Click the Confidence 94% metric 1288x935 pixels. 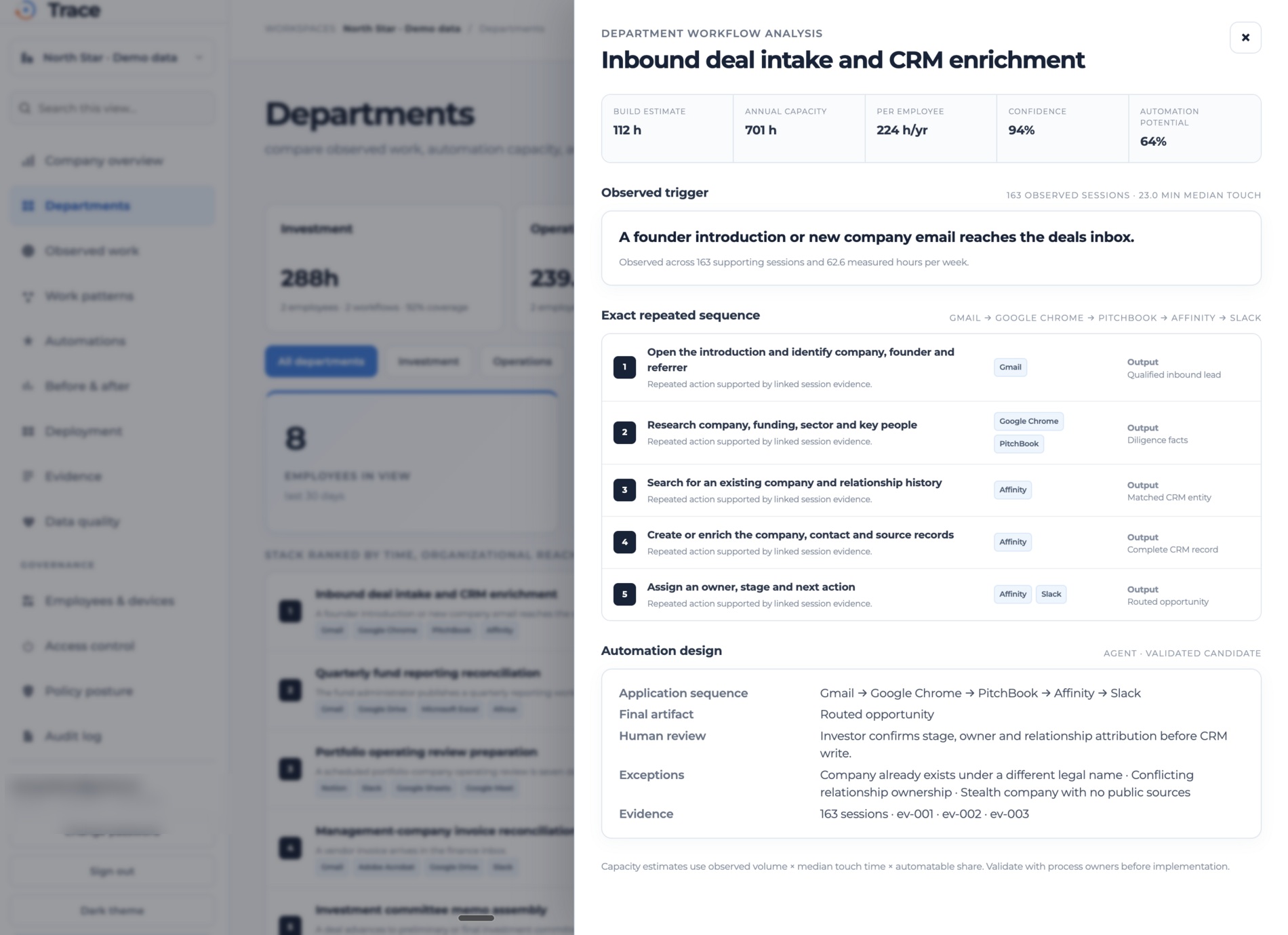click(1062, 128)
